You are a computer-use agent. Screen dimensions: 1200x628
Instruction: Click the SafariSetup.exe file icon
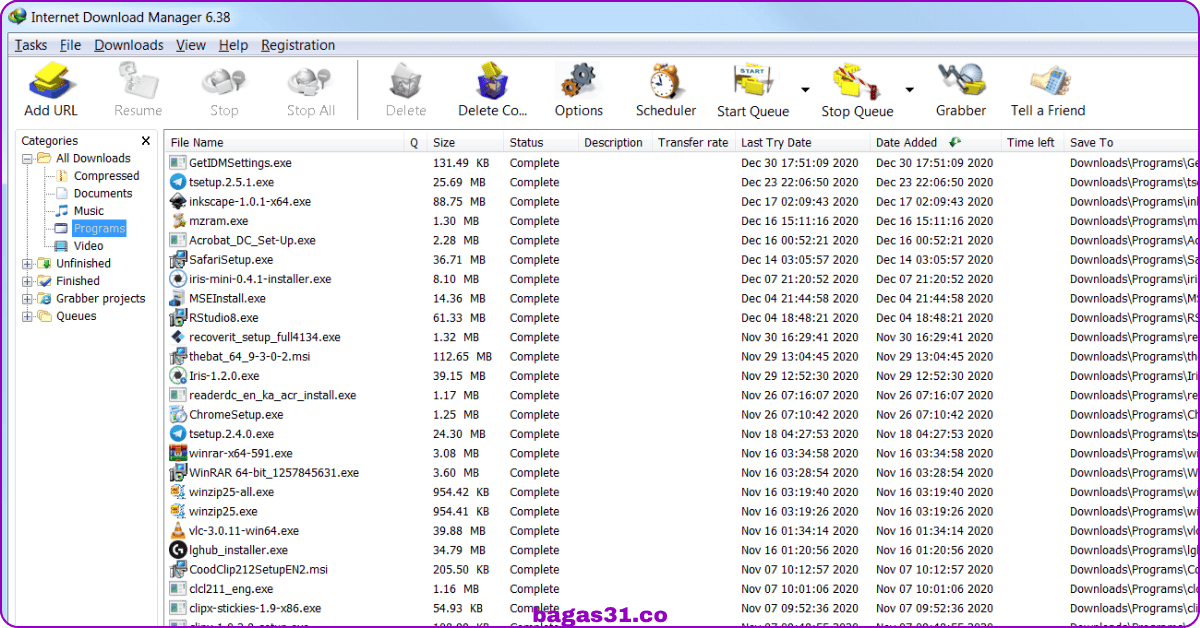(x=178, y=260)
